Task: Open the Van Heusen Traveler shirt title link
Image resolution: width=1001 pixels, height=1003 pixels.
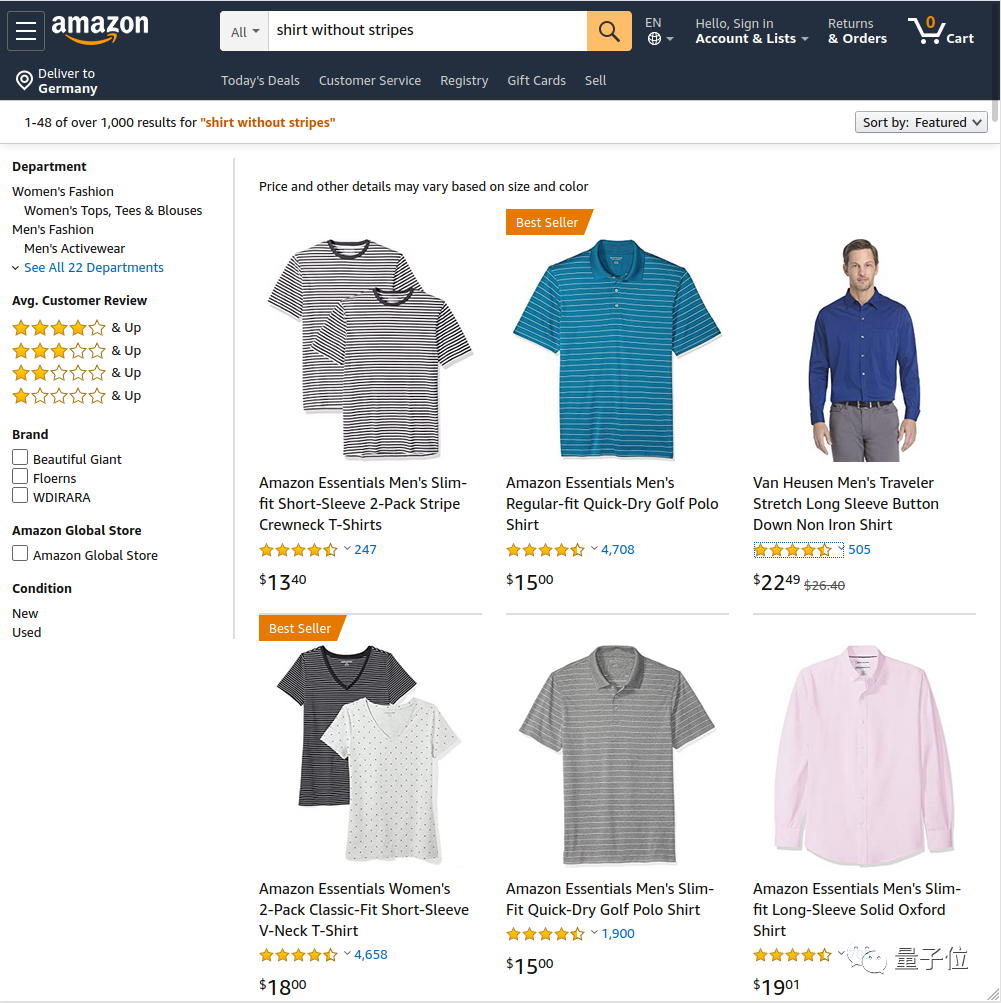Action: pyautogui.click(x=846, y=503)
